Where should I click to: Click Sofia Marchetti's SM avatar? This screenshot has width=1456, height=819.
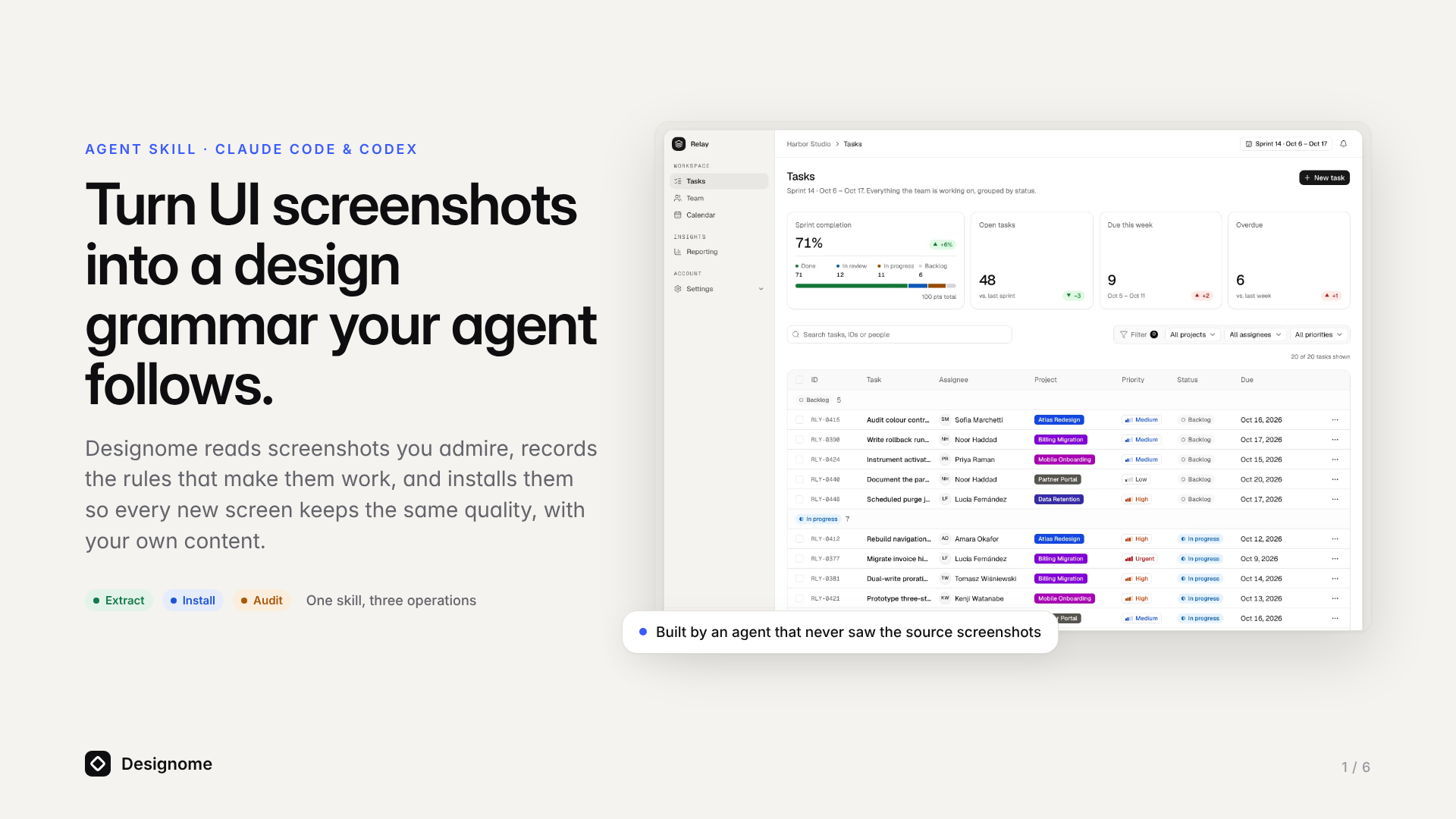pos(945,420)
